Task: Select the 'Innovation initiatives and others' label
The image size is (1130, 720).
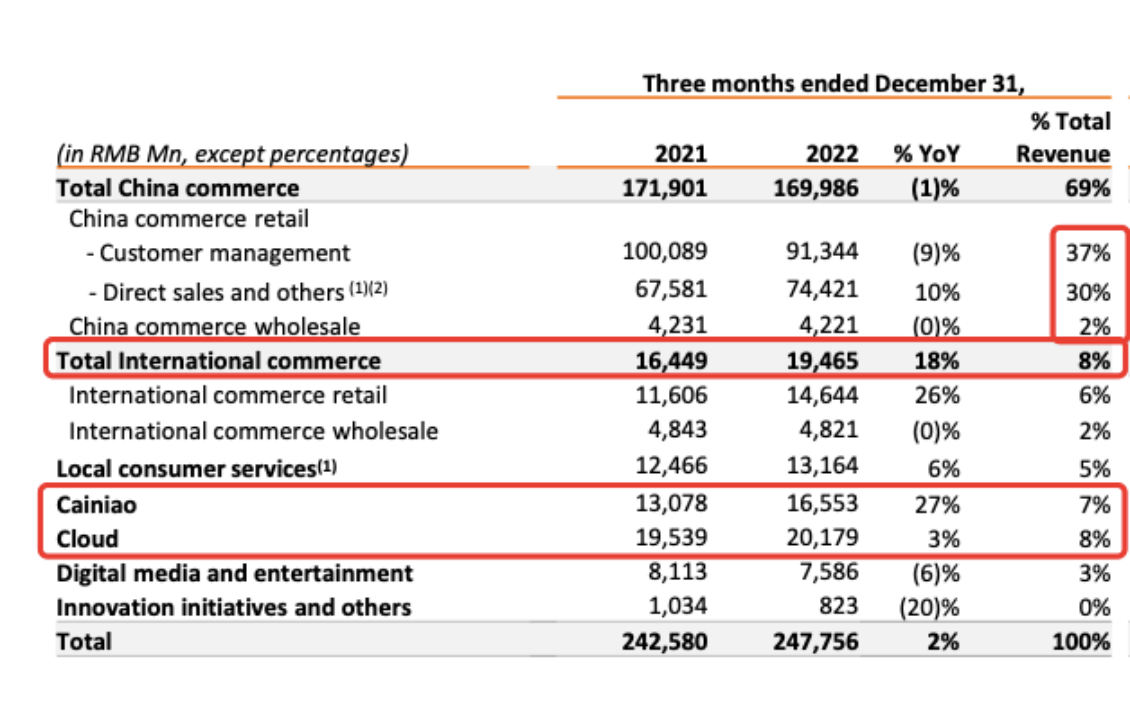Action: (233, 607)
